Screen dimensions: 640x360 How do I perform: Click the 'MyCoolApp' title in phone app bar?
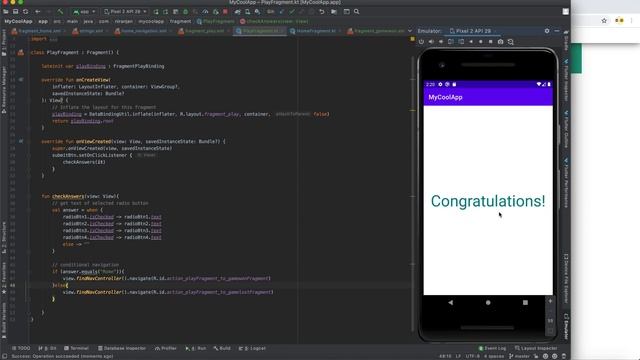point(445,97)
